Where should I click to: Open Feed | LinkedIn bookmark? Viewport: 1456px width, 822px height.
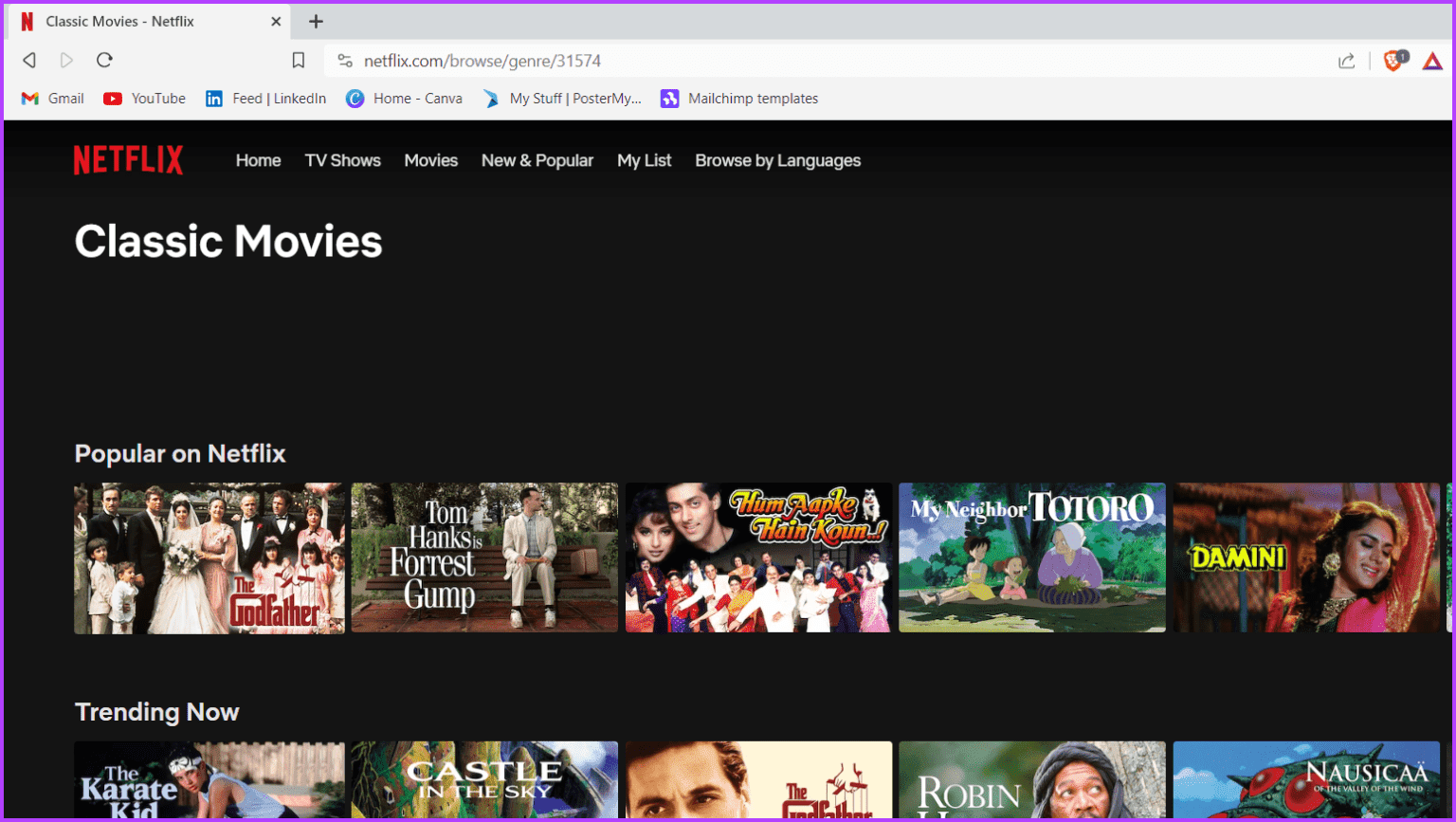[x=265, y=99]
